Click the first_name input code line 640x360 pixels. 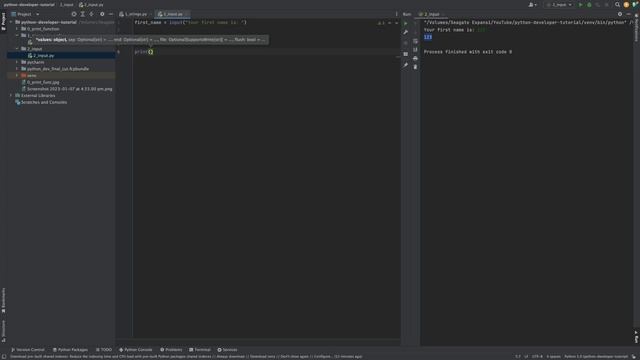click(191, 22)
